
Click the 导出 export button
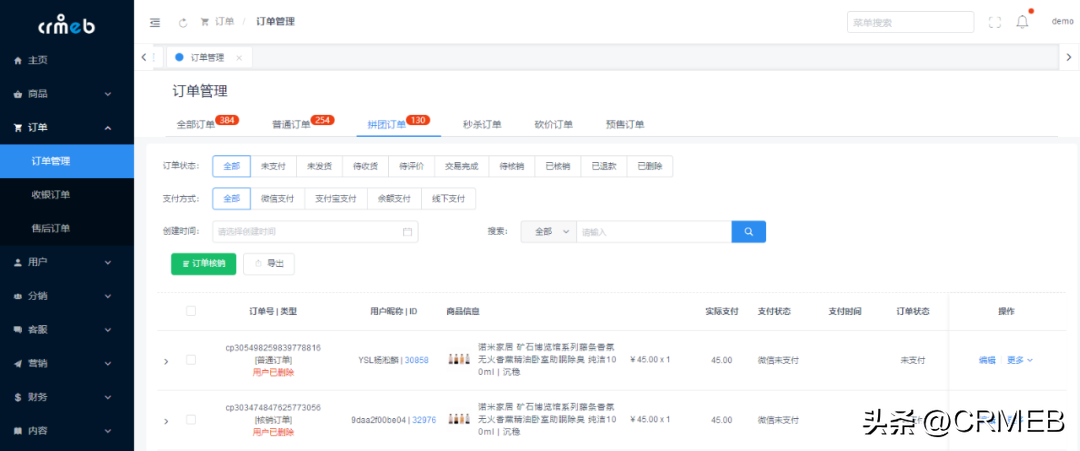(269, 264)
